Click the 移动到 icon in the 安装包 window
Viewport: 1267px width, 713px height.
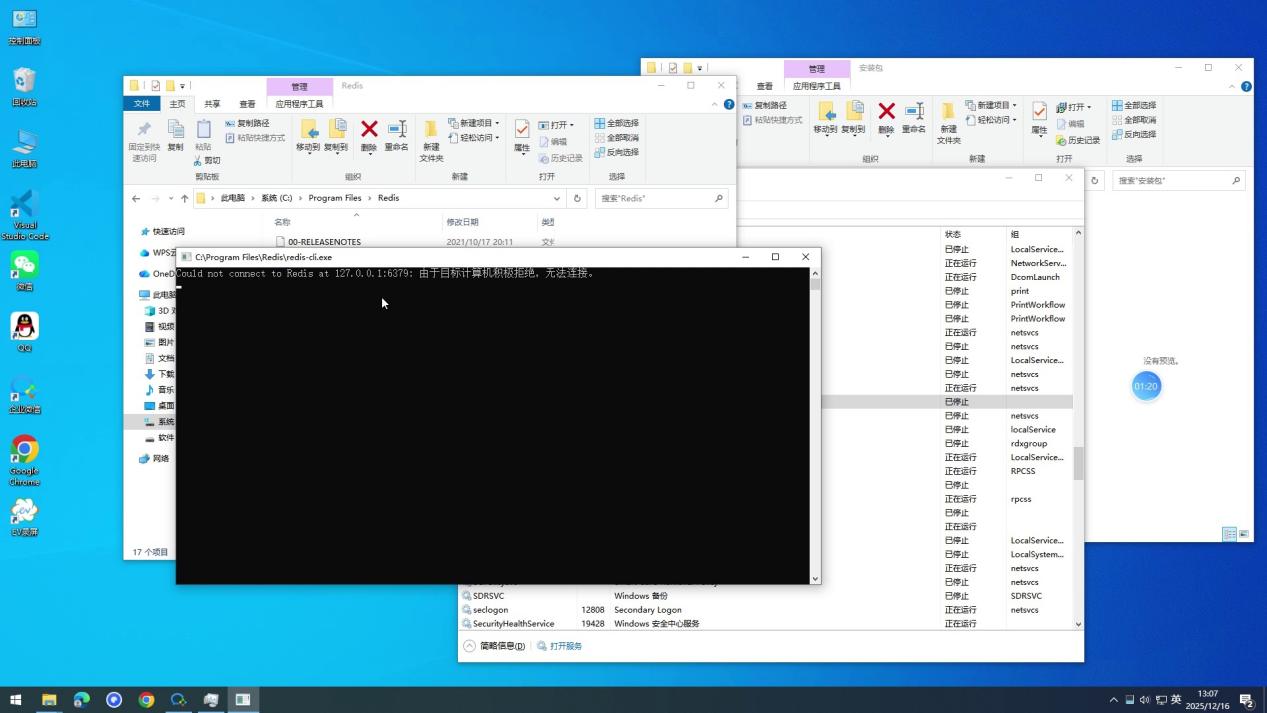coord(825,115)
